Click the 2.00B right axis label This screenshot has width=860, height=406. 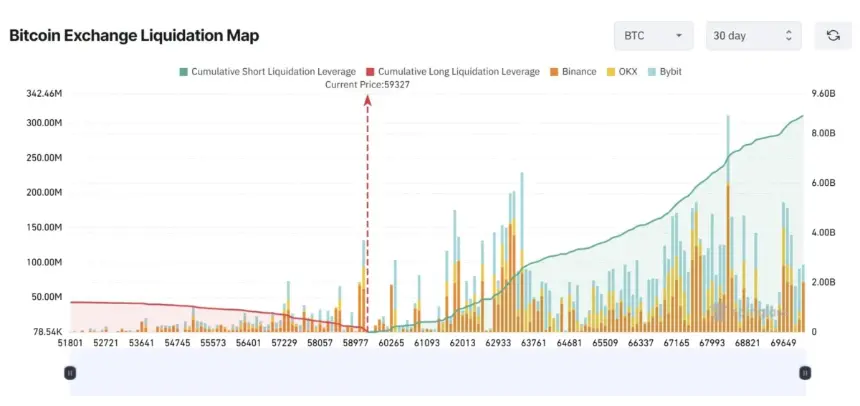pyautogui.click(x=823, y=282)
